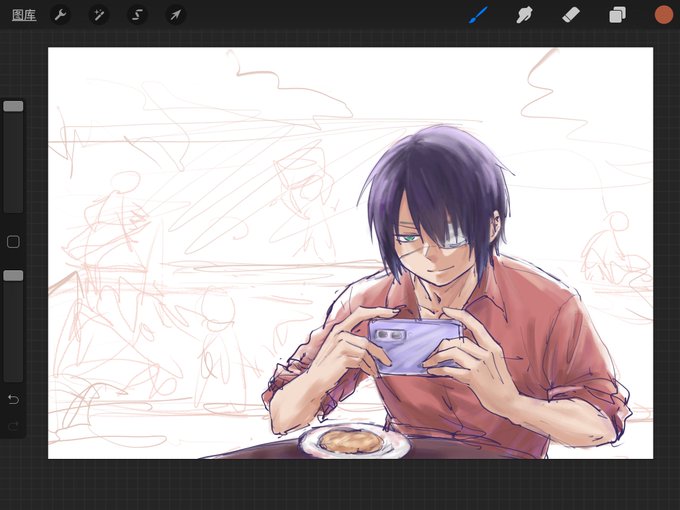The image size is (680, 510).
Task: Open the active color swatch
Action: [x=664, y=15]
